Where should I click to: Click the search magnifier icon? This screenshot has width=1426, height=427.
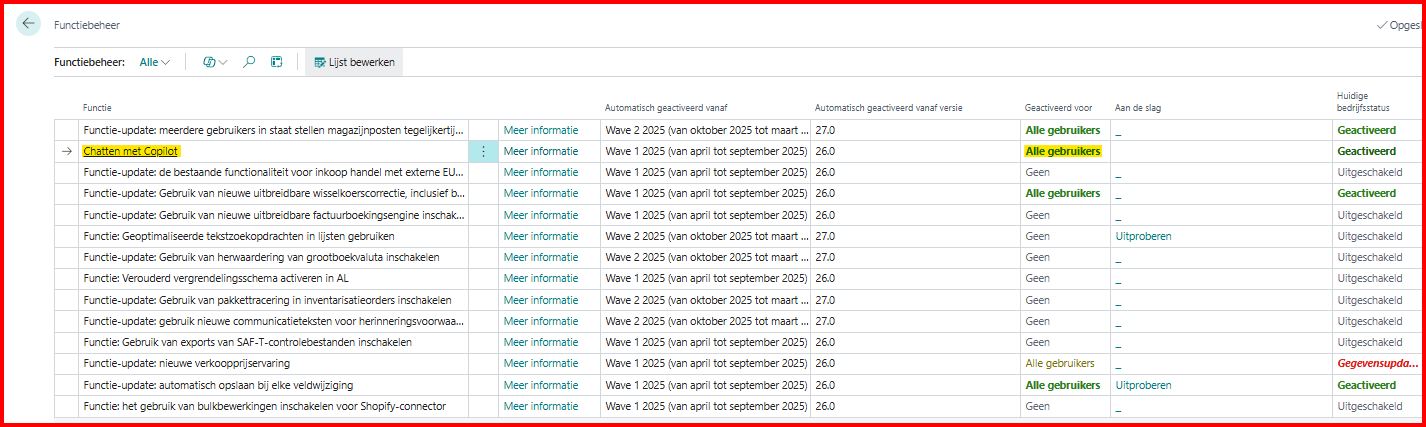[x=249, y=62]
